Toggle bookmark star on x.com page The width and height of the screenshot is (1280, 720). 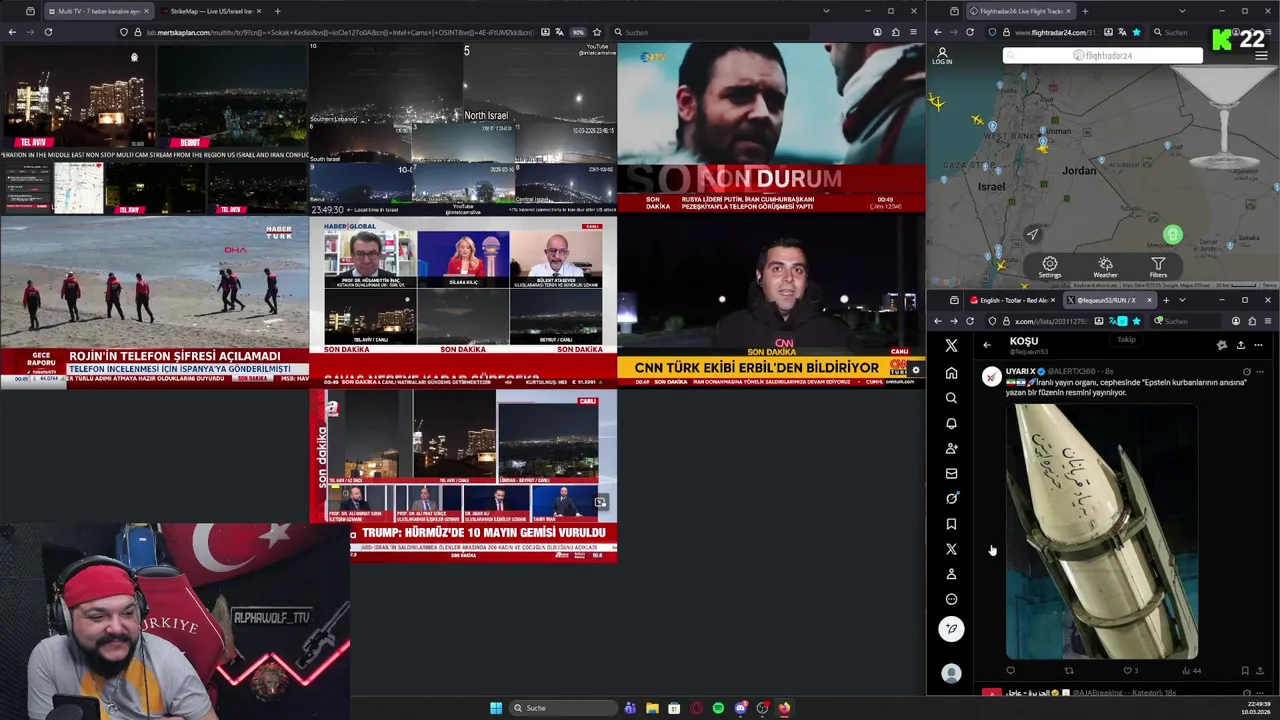tap(1137, 321)
